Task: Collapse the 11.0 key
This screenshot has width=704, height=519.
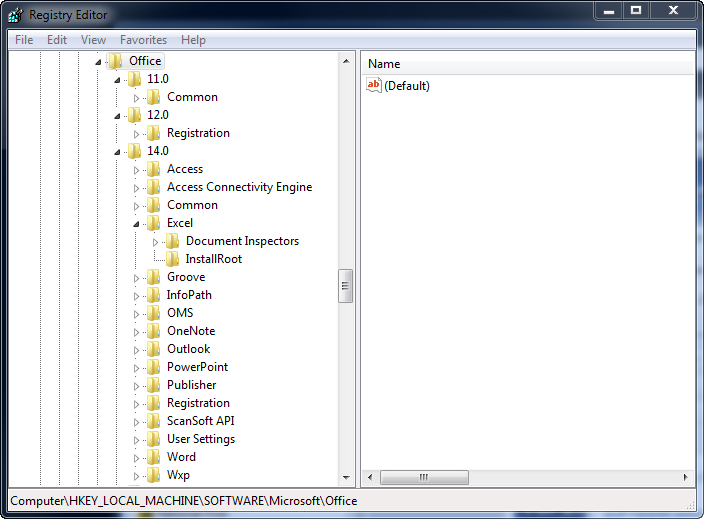Action: (117, 80)
